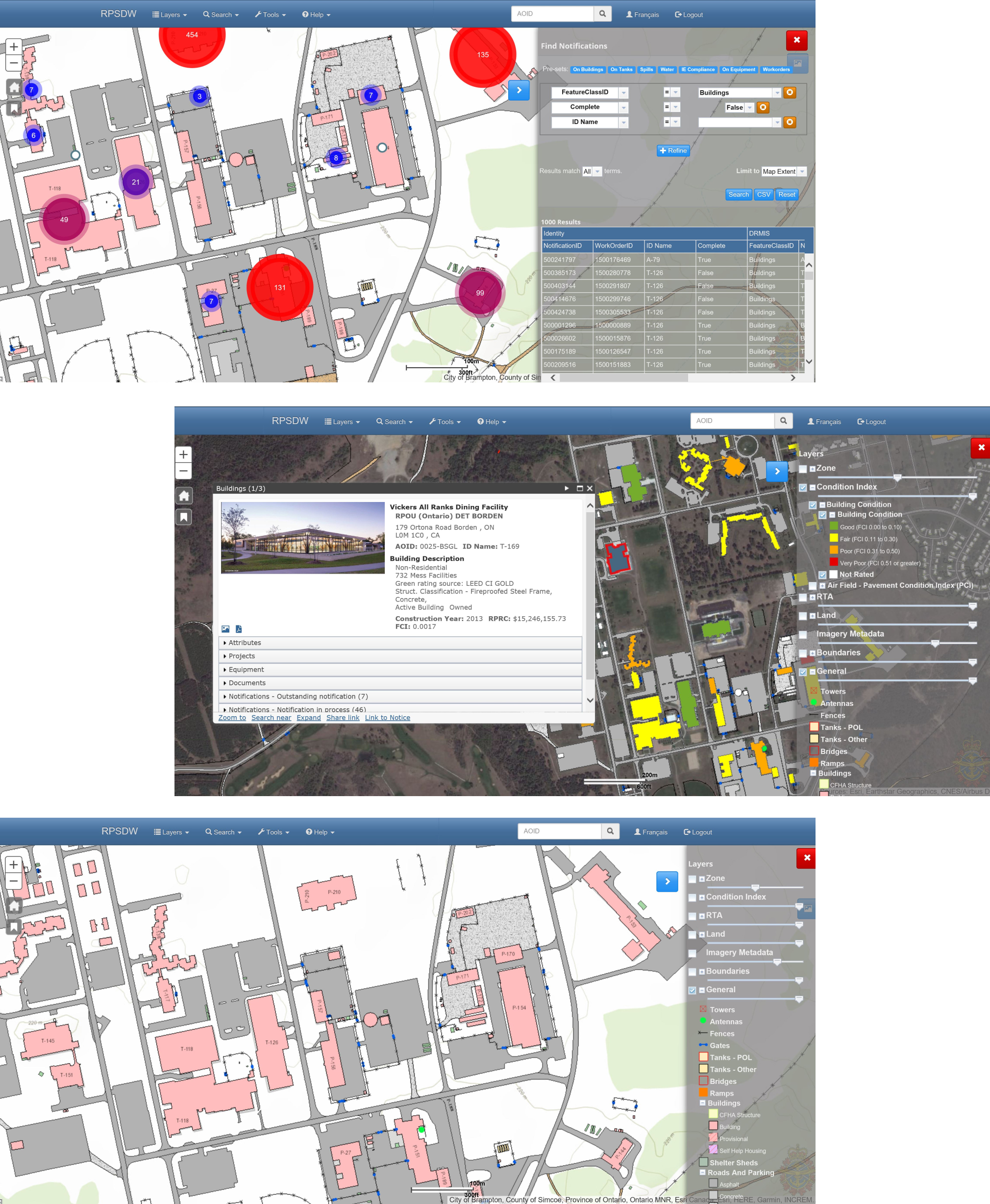Remove the Complete False filter row

[x=763, y=107]
